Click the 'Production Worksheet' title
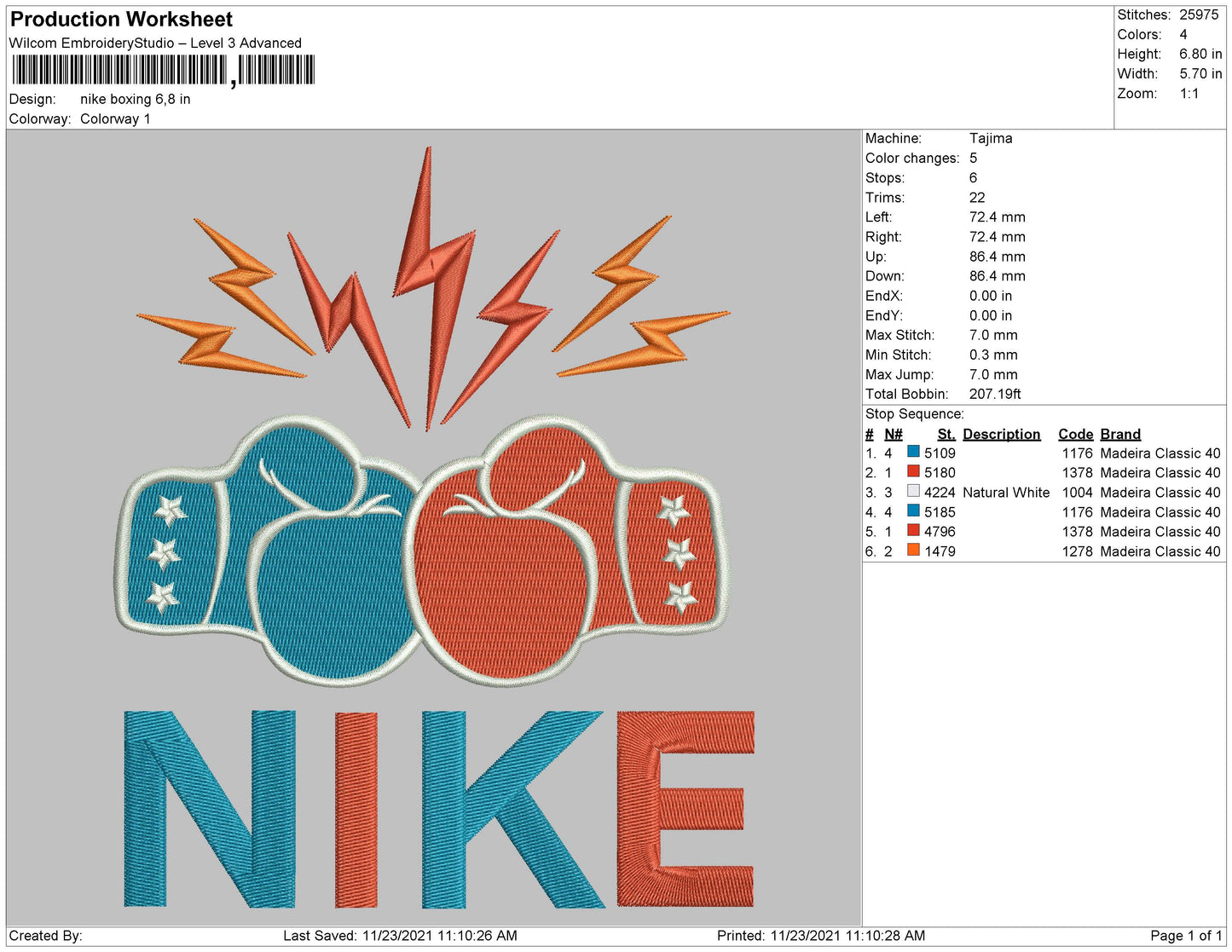 click(x=121, y=19)
